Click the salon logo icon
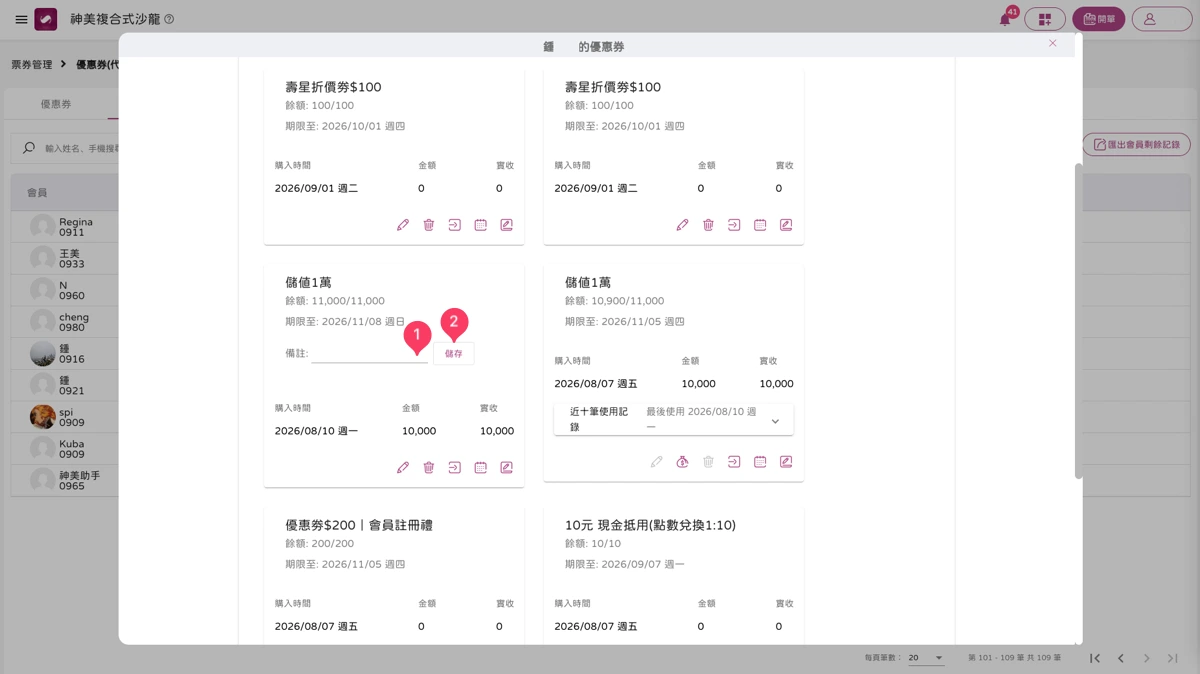Image resolution: width=1200 pixels, height=674 pixels. 46,19
